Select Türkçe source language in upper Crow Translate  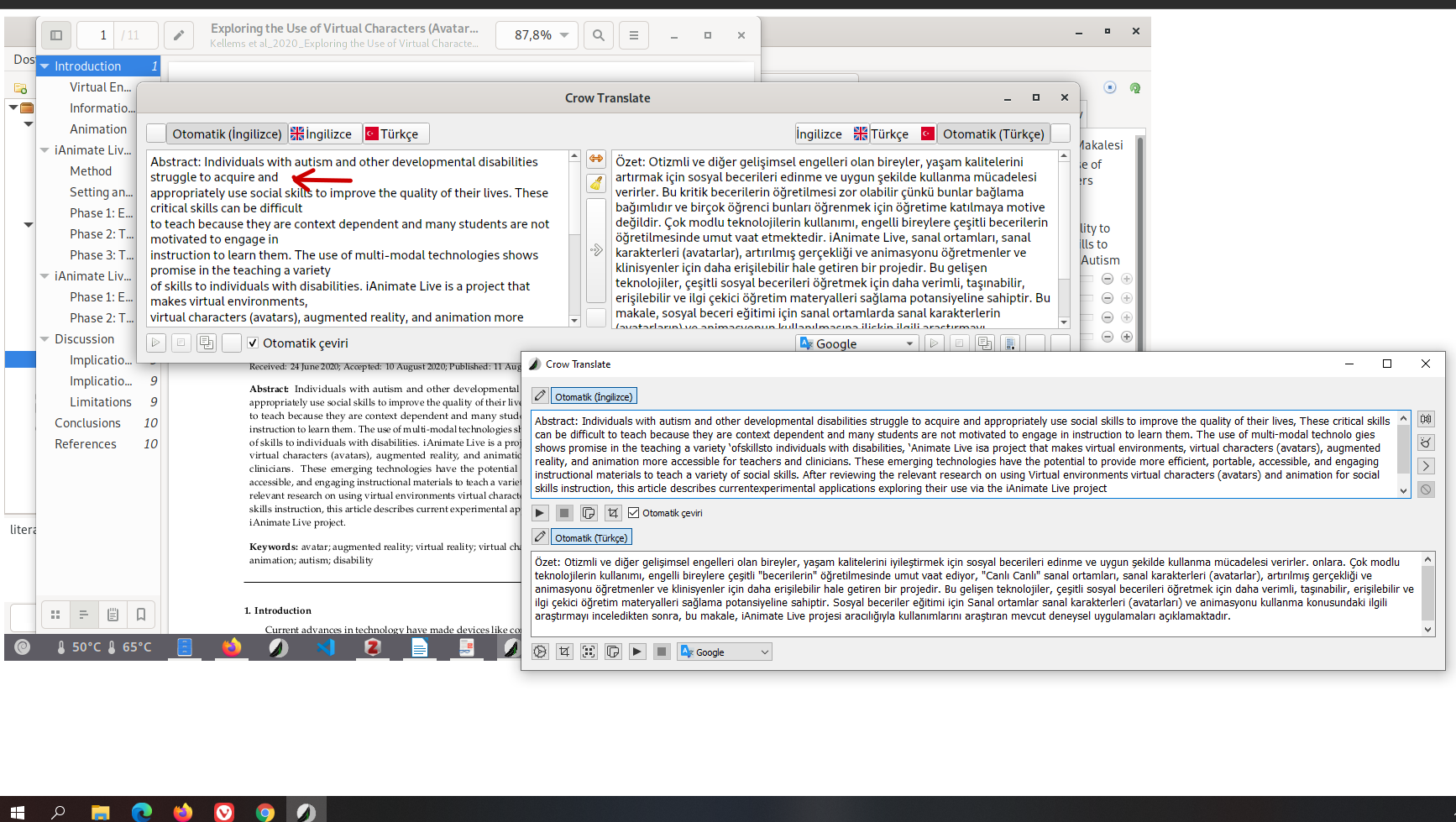[x=396, y=134]
